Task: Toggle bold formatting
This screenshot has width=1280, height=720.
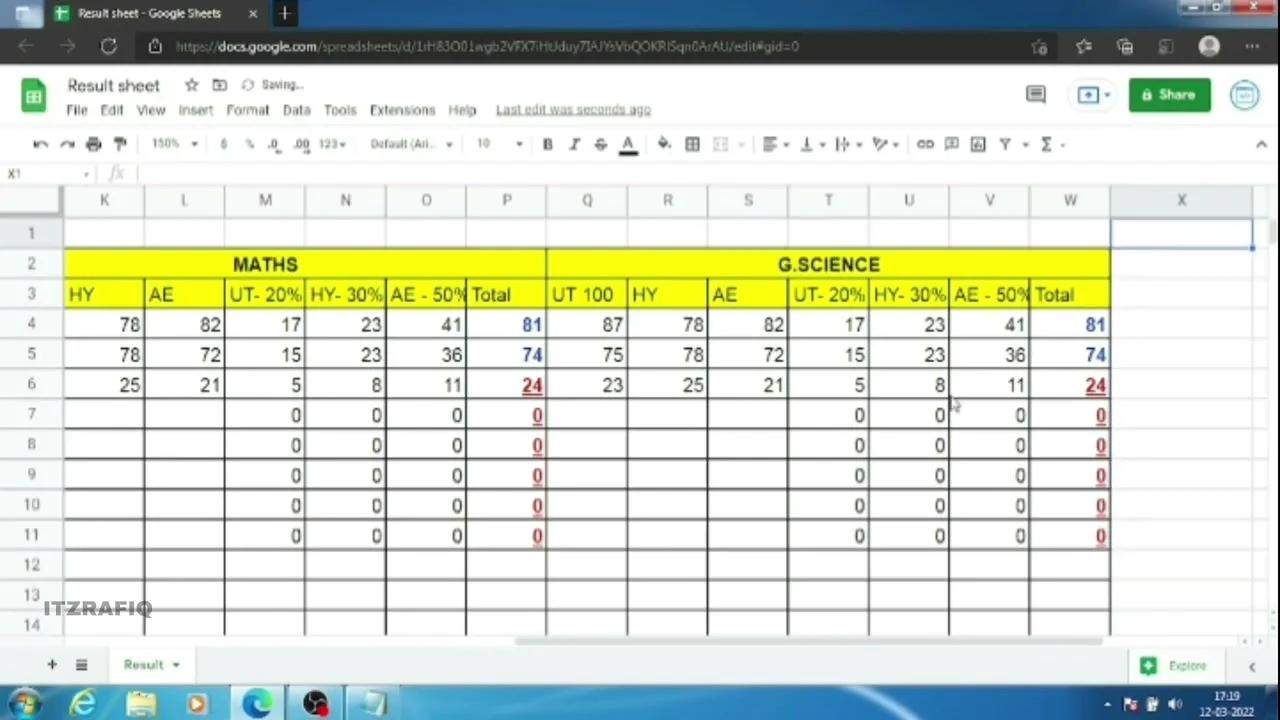Action: coord(547,143)
